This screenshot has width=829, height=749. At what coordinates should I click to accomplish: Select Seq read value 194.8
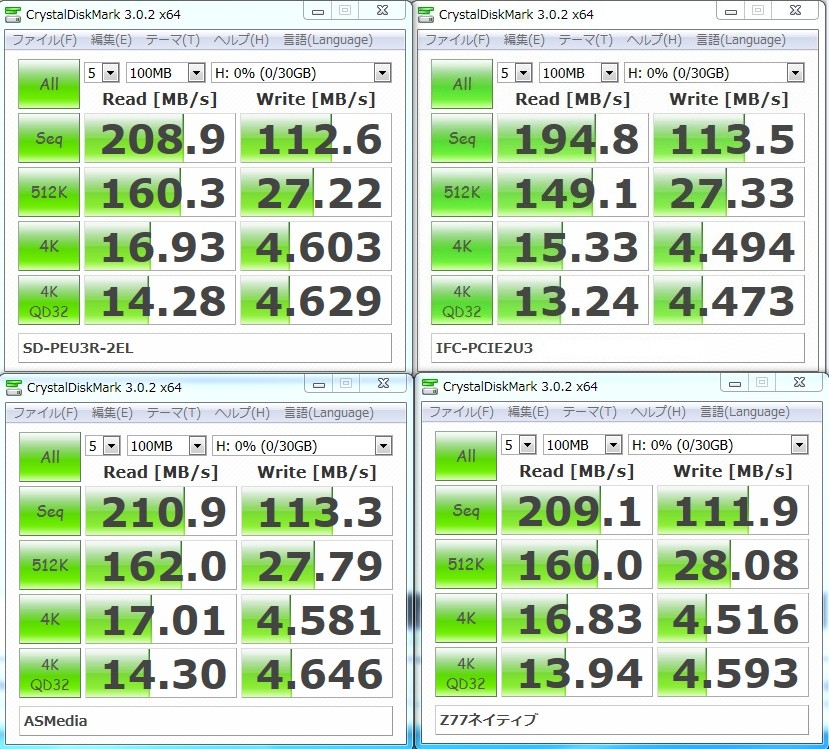(573, 138)
